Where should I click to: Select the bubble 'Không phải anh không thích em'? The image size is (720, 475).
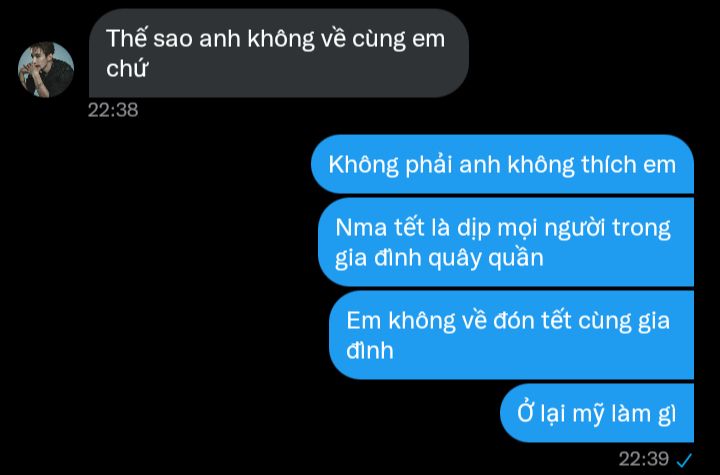pyautogui.click(x=502, y=164)
